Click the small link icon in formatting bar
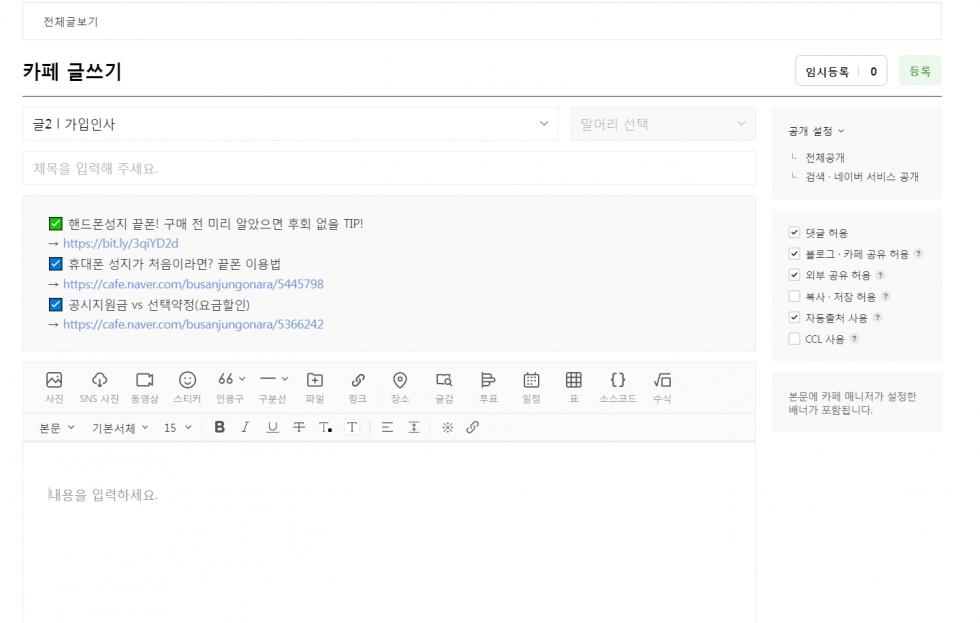Viewport: 980px width, 623px height. coord(472,427)
